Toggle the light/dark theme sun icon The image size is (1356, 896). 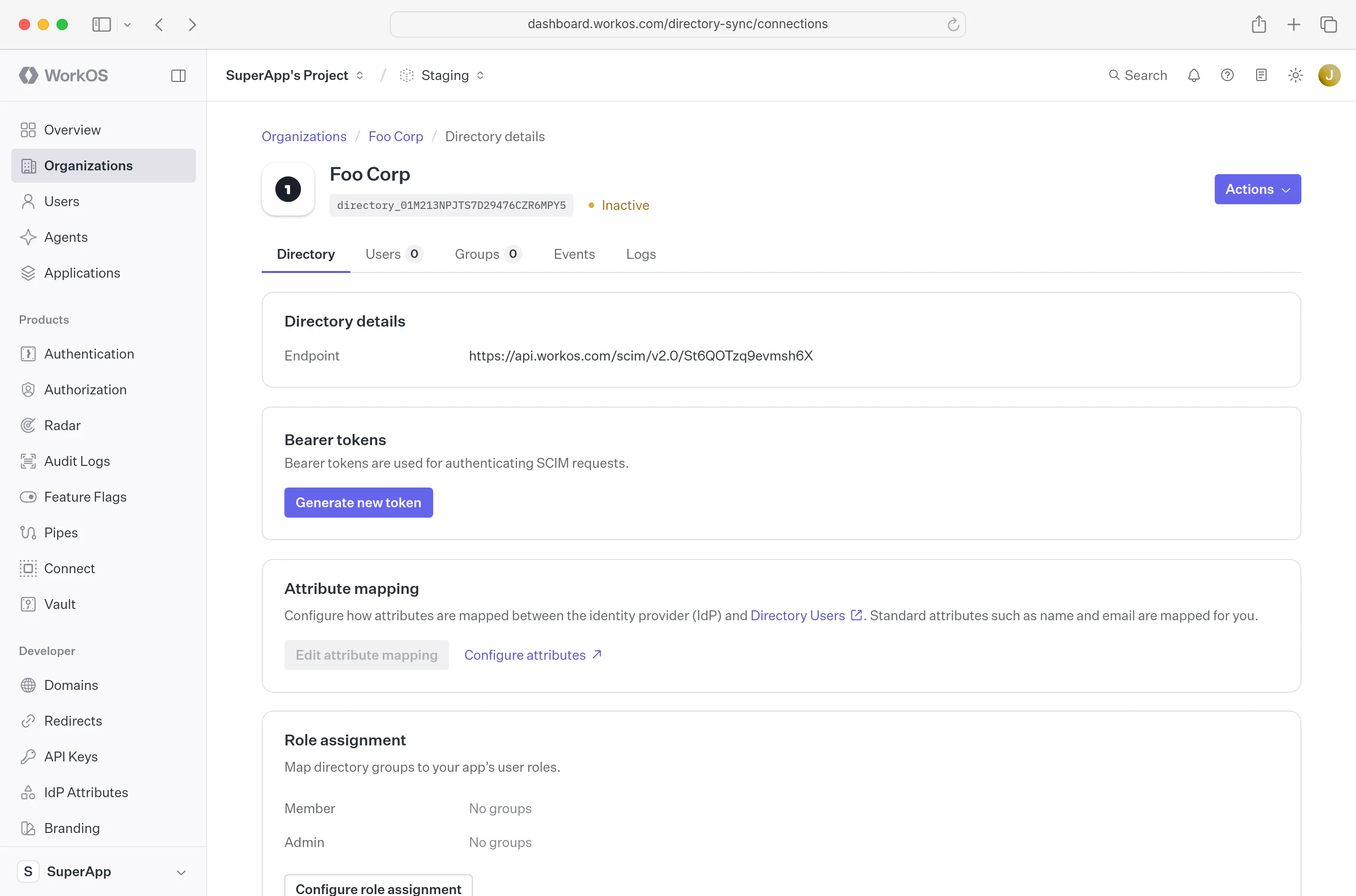point(1295,75)
